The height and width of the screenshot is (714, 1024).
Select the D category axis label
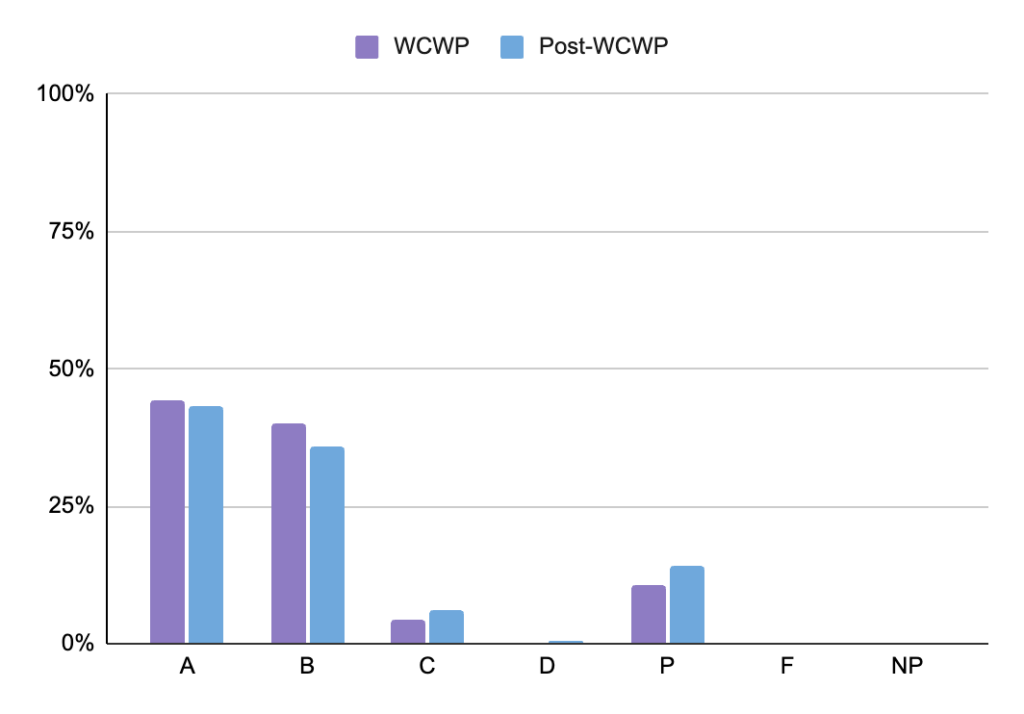pos(547,666)
